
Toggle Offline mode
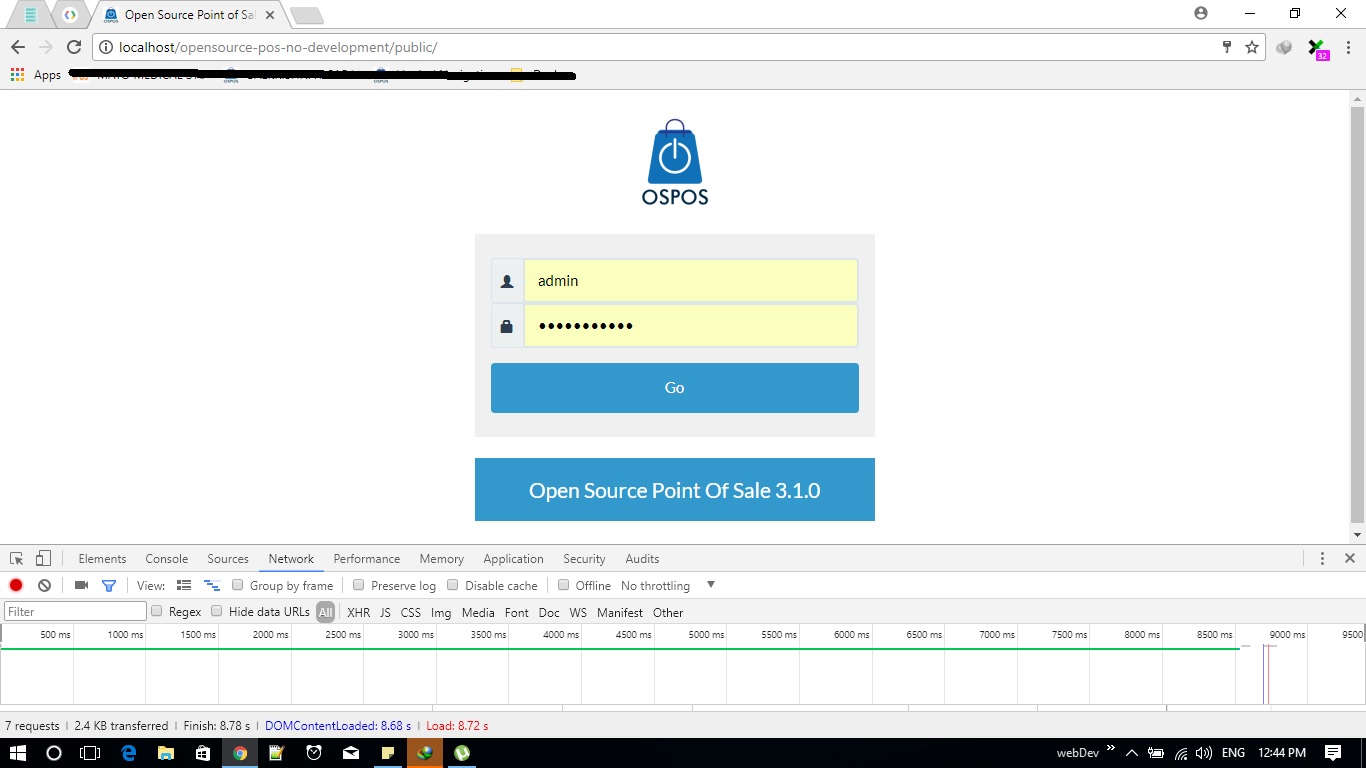click(563, 585)
